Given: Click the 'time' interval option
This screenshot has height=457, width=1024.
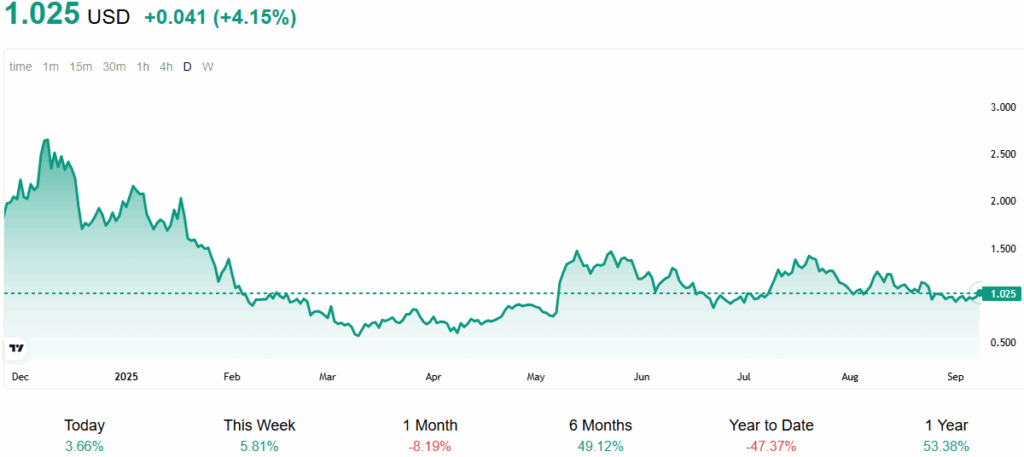Looking at the screenshot, I should coord(20,67).
